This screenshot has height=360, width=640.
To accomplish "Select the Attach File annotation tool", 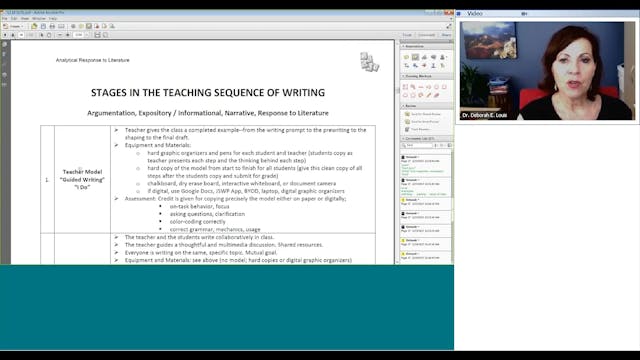I will coord(424,57).
